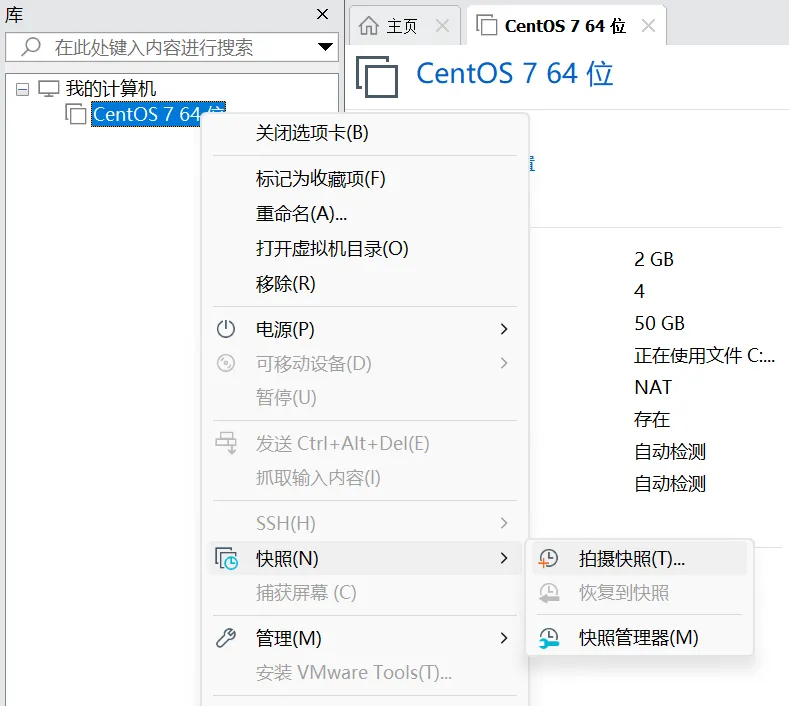Click the large VM icon beside the title
The height and width of the screenshot is (706, 789).
(377, 76)
